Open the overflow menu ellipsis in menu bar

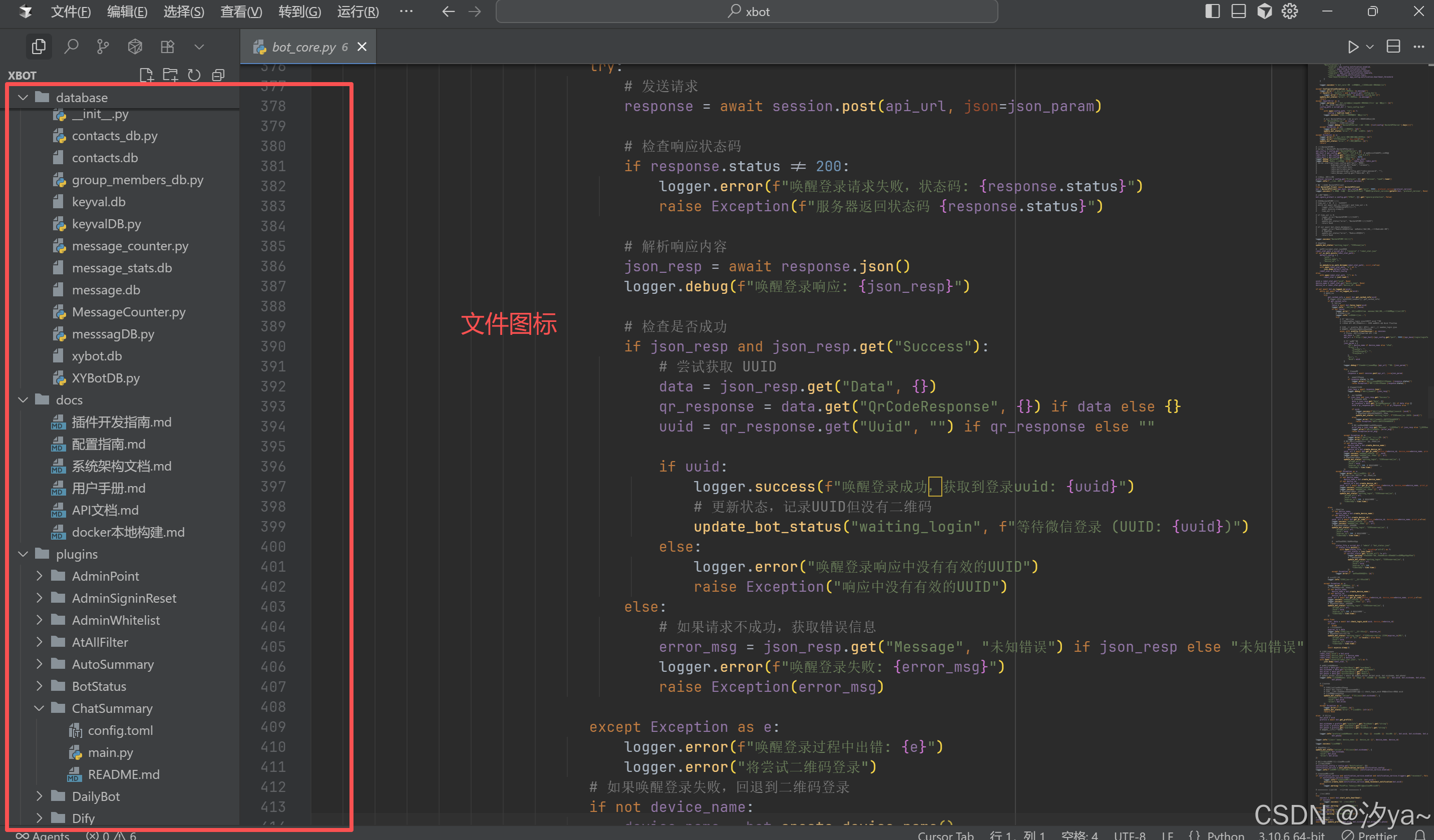pos(406,12)
